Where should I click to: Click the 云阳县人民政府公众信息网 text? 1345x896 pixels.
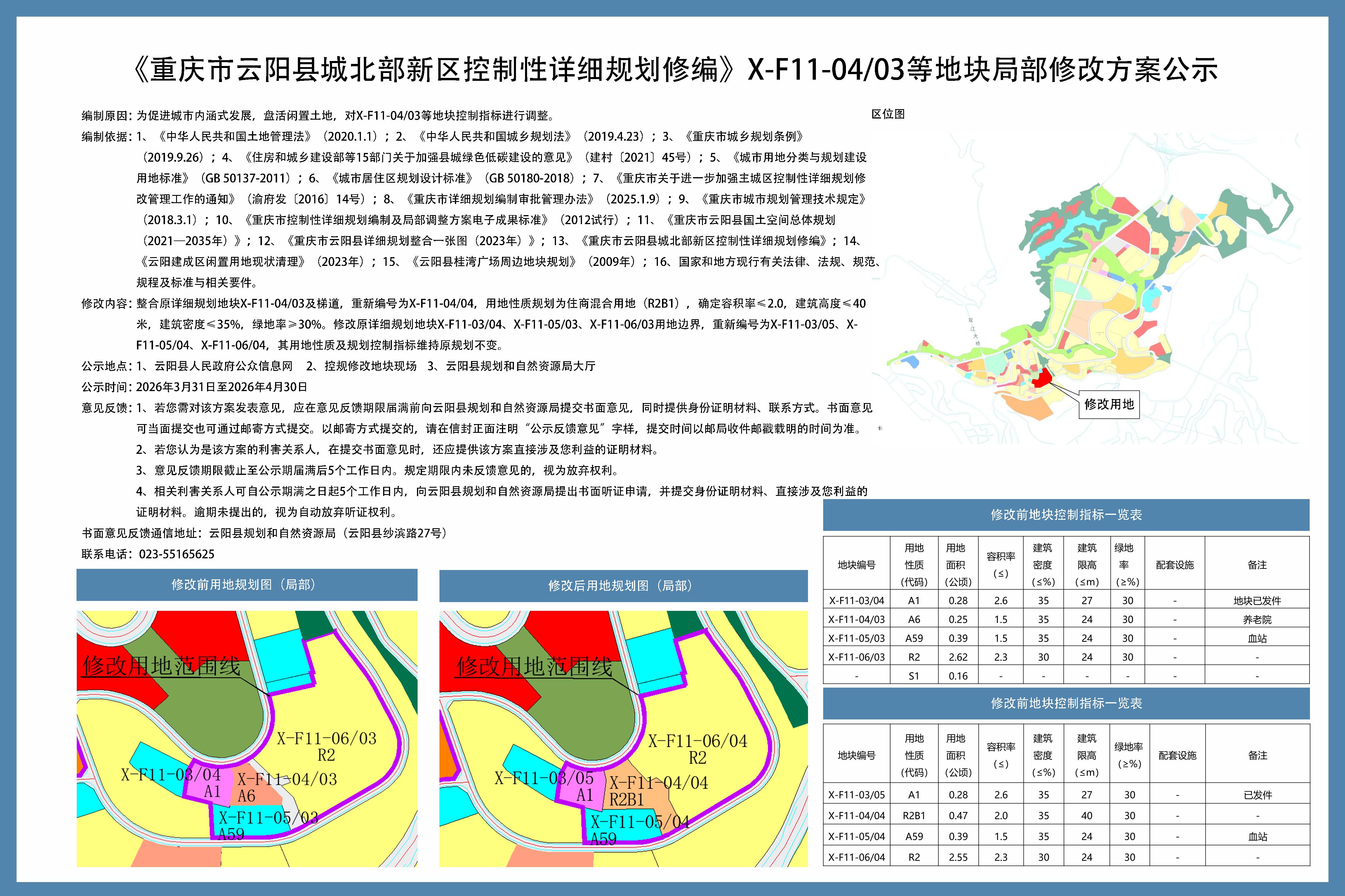pos(223,366)
